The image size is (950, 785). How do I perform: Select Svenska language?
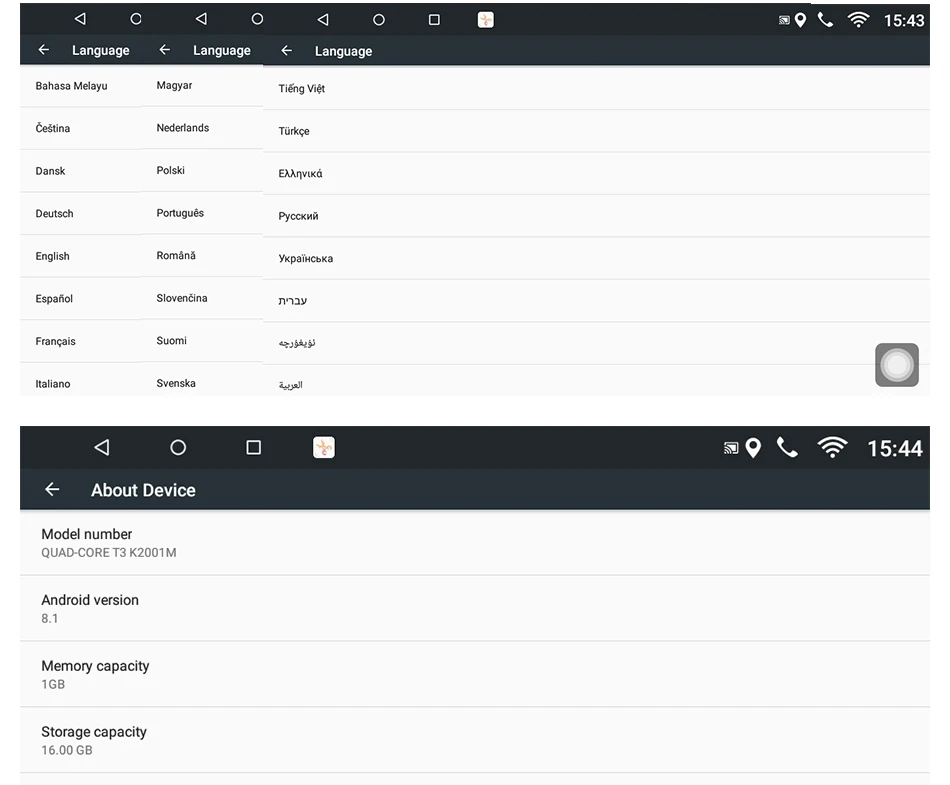[x=202, y=380]
